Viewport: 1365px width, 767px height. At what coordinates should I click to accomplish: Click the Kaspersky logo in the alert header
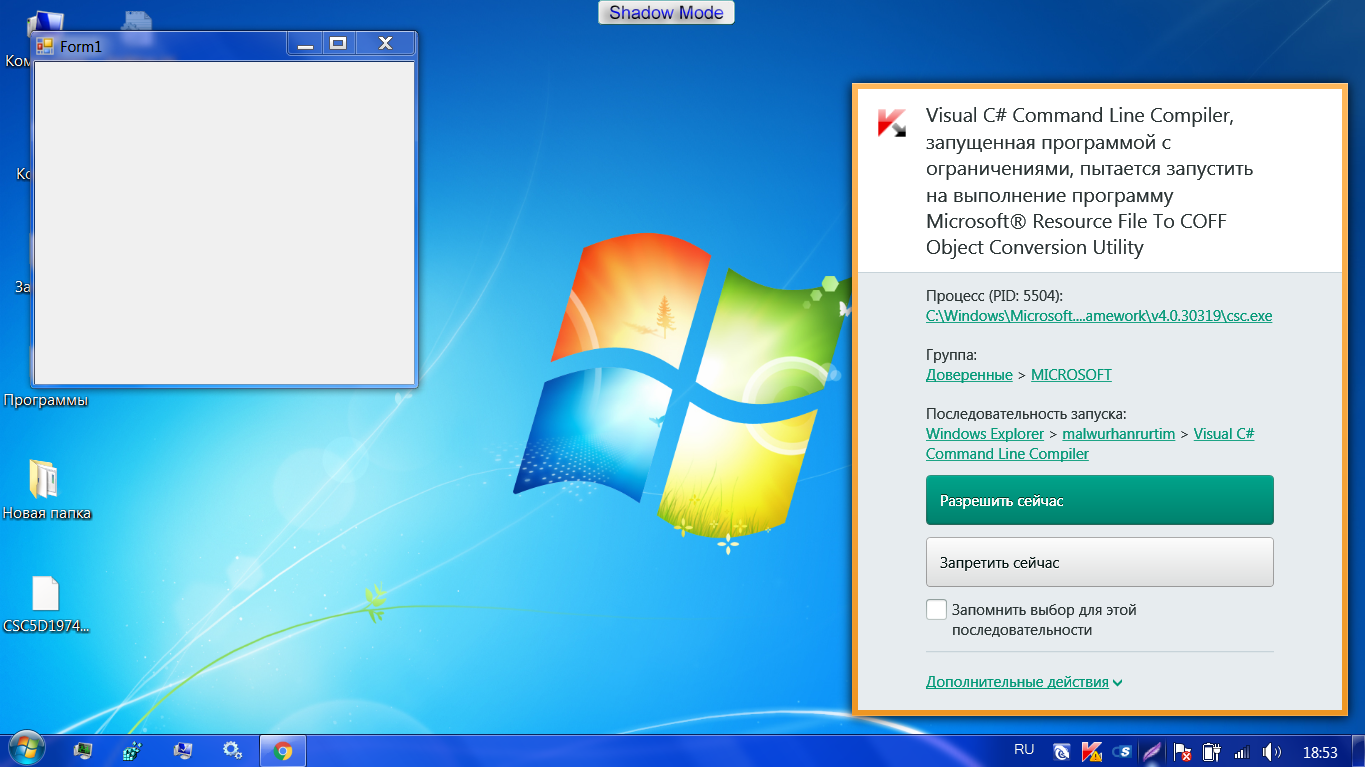pos(891,123)
